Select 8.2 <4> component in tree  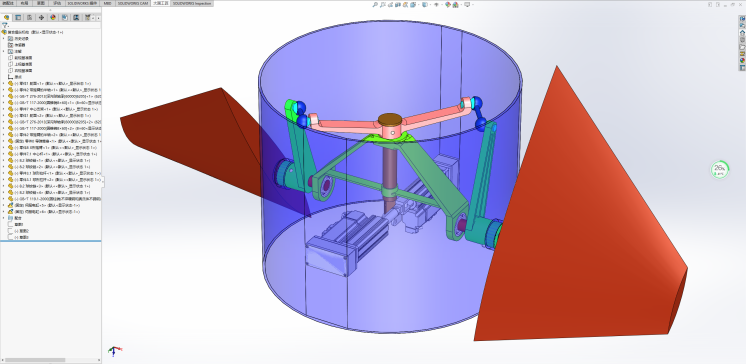[x=49, y=192]
